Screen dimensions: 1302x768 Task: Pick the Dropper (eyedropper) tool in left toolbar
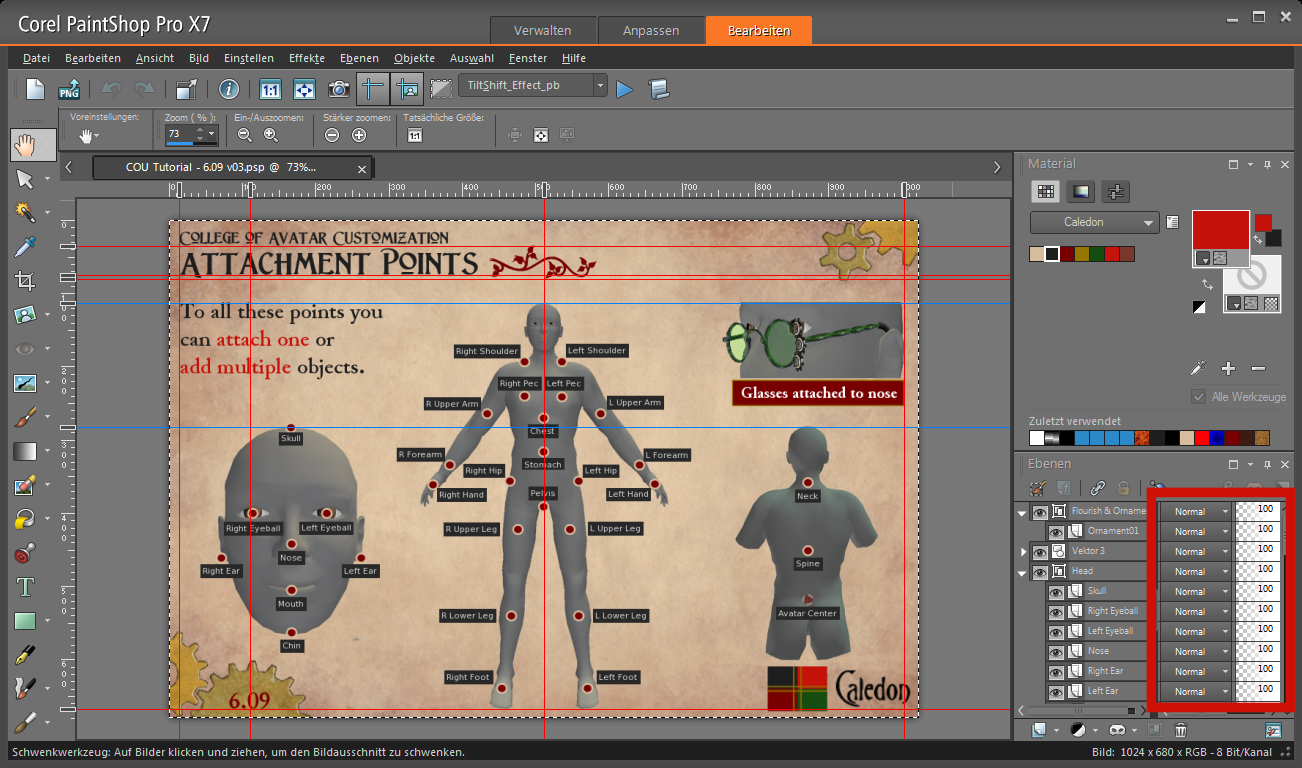tap(25, 246)
